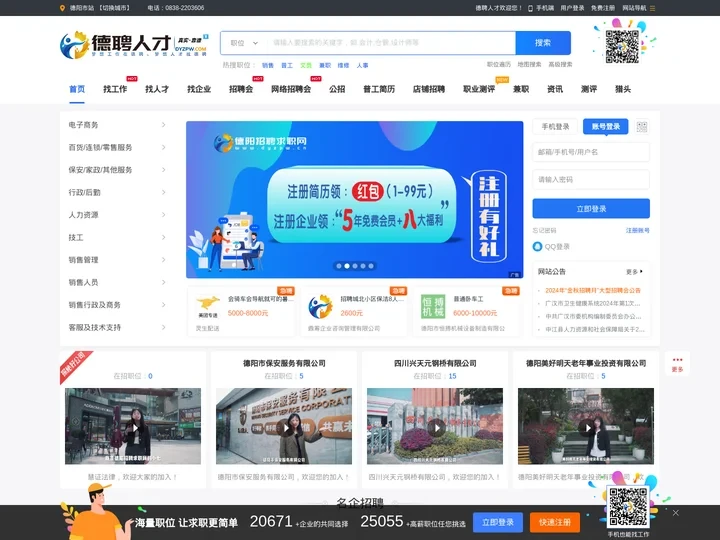The image size is (720, 540).
Task: Close the bottom promotion bar
Action: pyautogui.click(x=675, y=512)
